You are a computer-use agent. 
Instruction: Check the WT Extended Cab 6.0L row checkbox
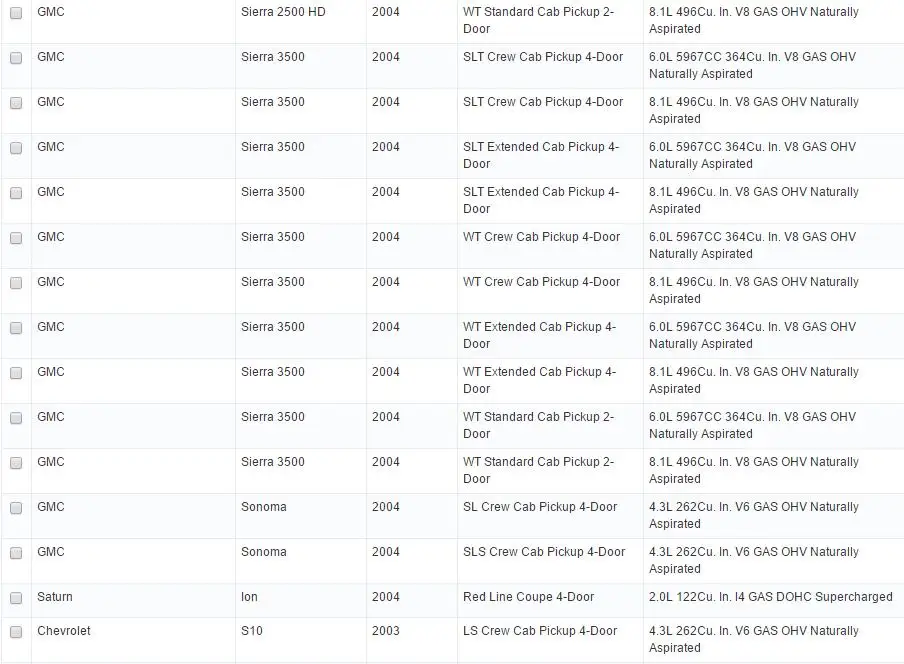coord(16,327)
